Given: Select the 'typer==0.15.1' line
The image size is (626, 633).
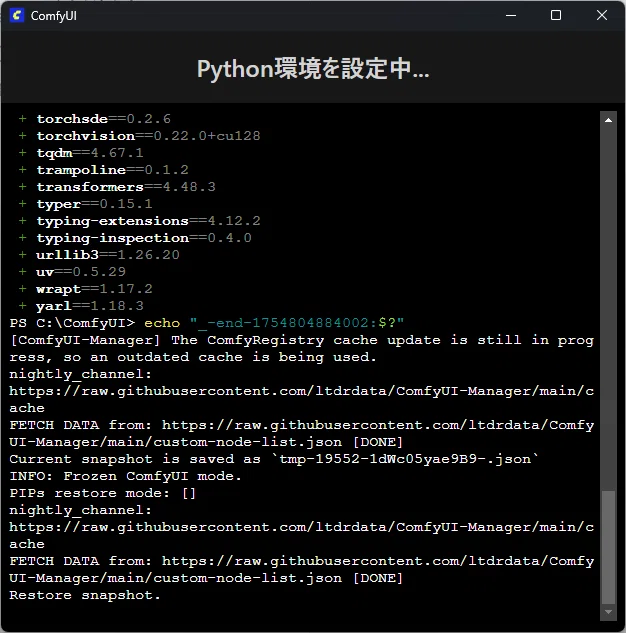Looking at the screenshot, I should pos(85,204).
